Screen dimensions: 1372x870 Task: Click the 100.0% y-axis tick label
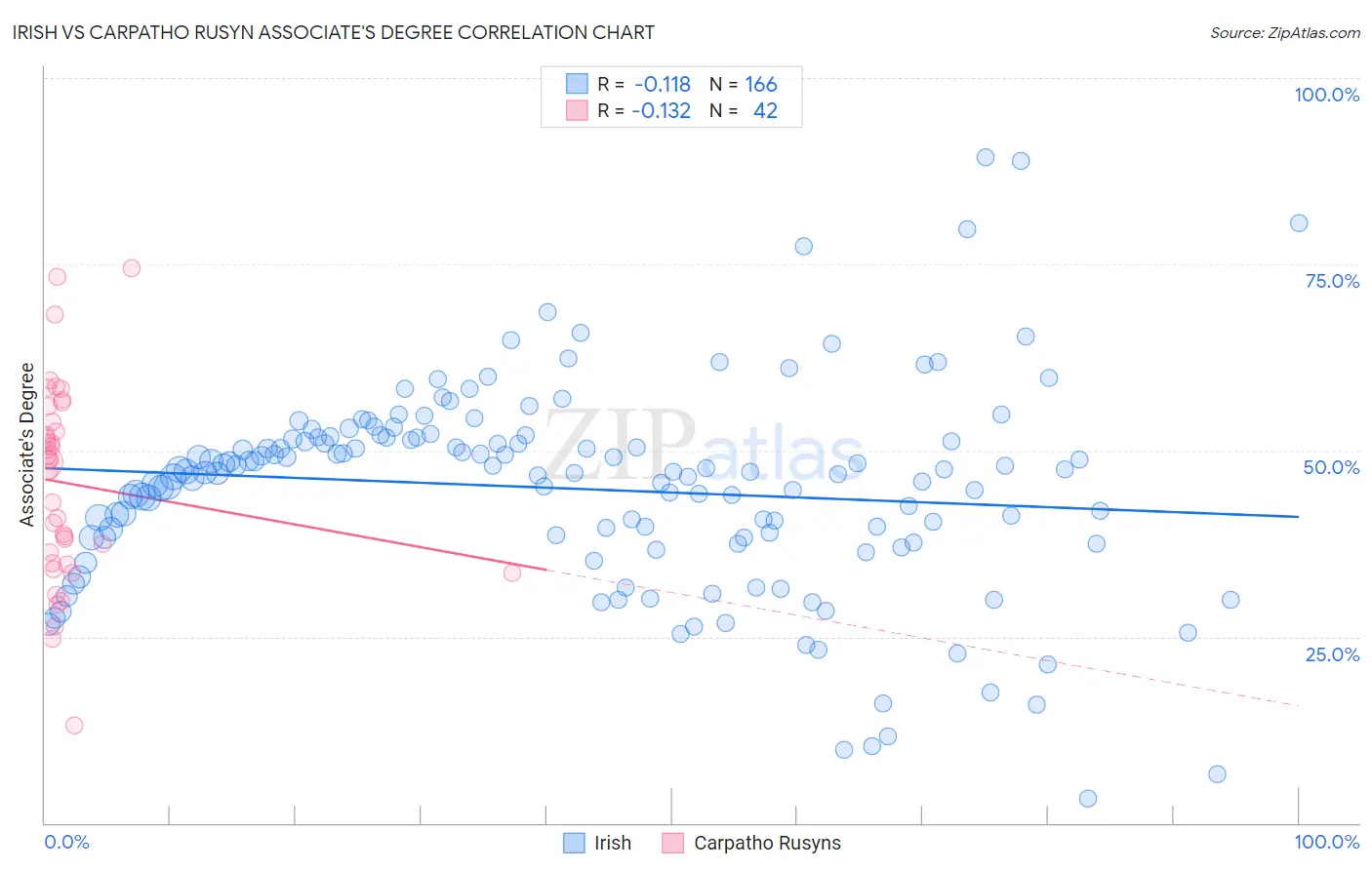pyautogui.click(x=1326, y=95)
